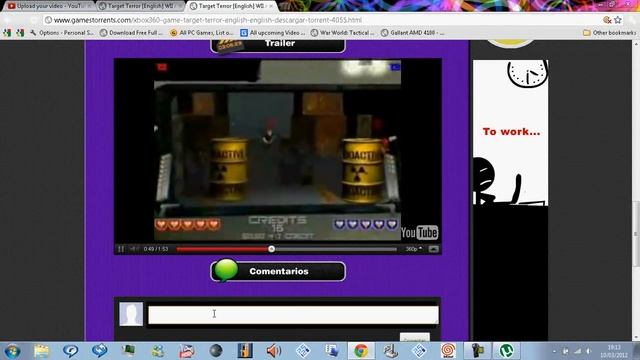Click the commenter avatar placeholder
Viewport: 640px width, 360px height.
(x=131, y=314)
